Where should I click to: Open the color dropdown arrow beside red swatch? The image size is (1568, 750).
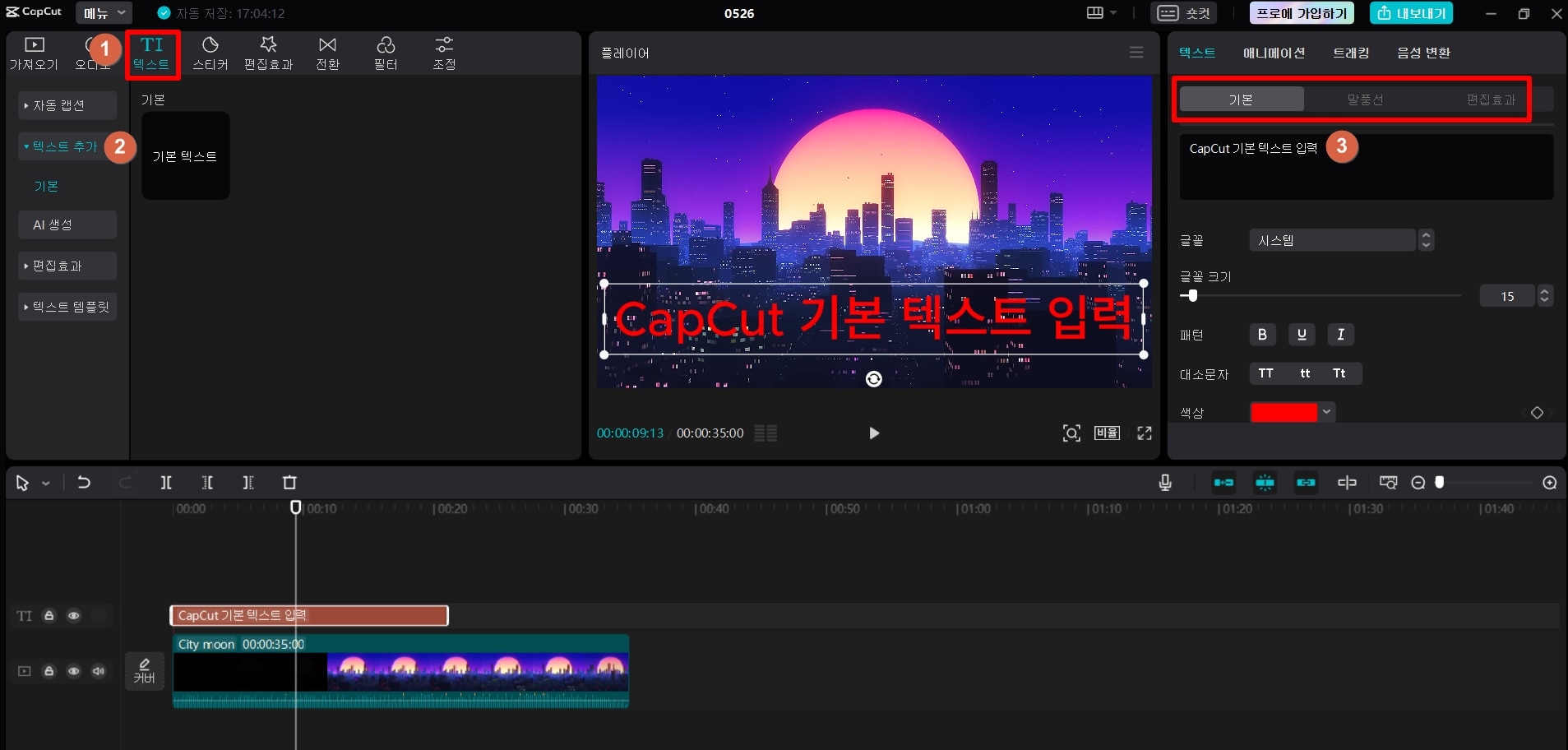pyautogui.click(x=1326, y=412)
